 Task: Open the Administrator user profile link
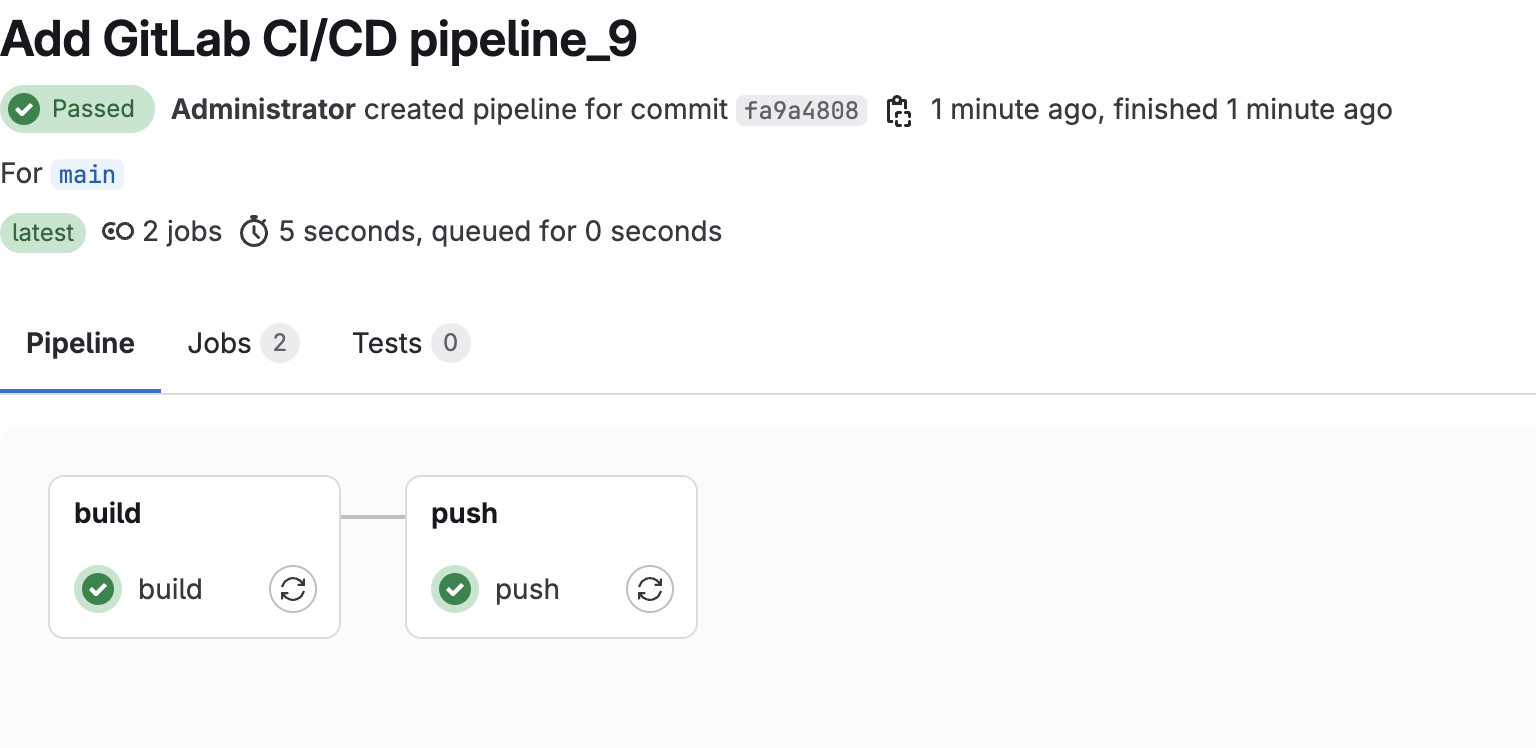pyautogui.click(x=263, y=109)
